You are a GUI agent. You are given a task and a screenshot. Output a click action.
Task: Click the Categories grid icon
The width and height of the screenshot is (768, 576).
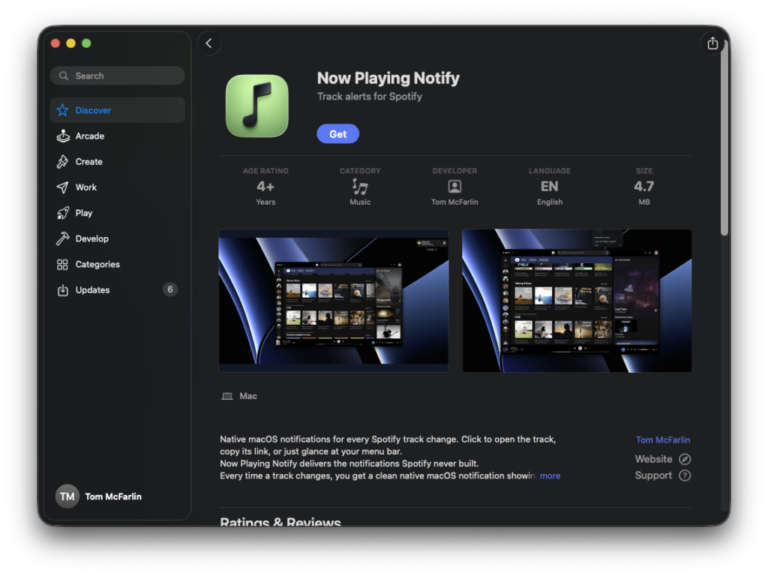click(63, 264)
